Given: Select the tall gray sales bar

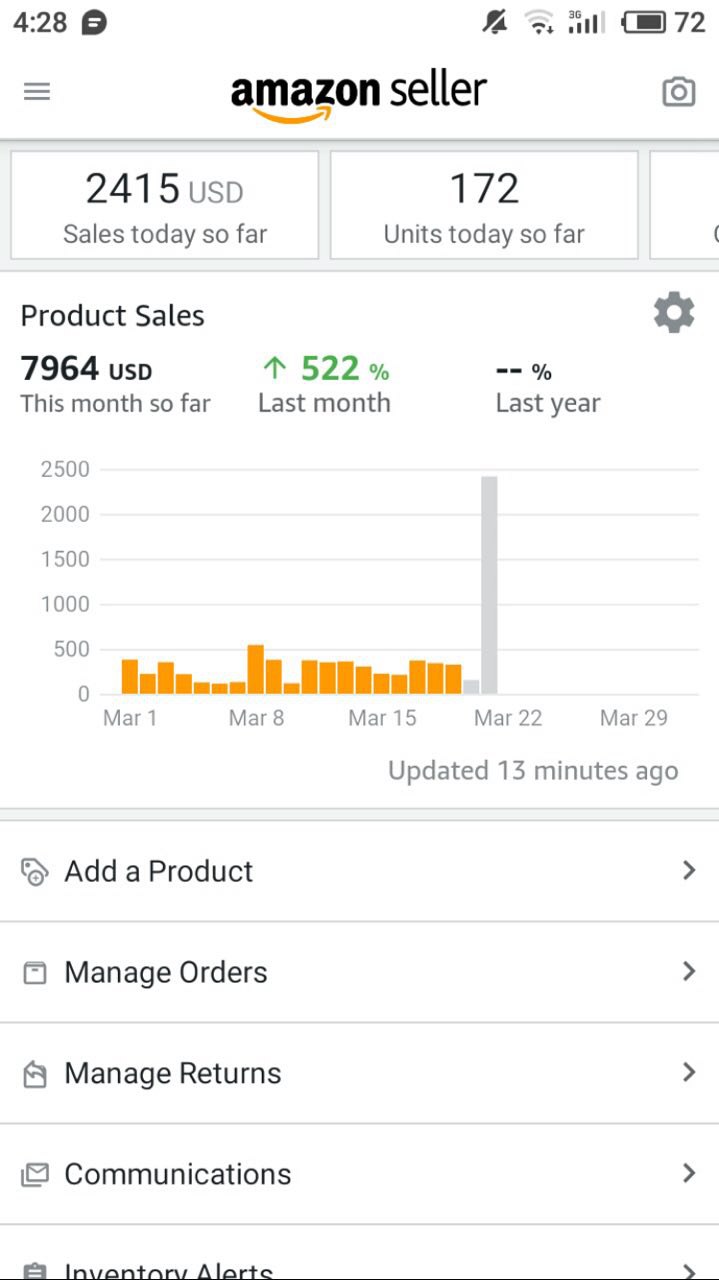Looking at the screenshot, I should (489, 585).
